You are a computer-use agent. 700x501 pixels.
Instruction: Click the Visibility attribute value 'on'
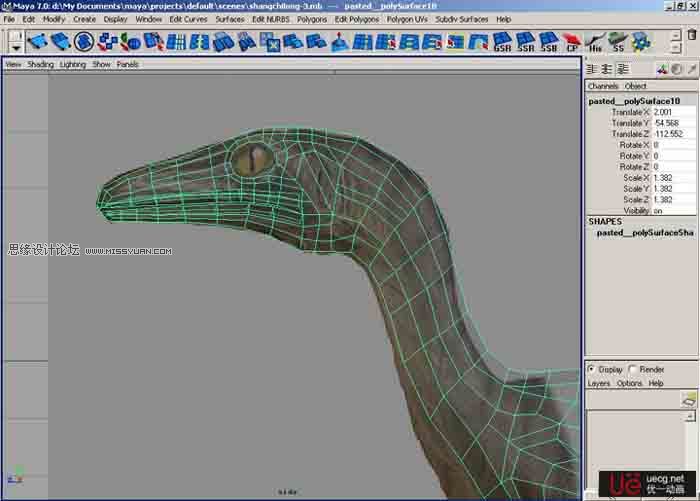658,211
